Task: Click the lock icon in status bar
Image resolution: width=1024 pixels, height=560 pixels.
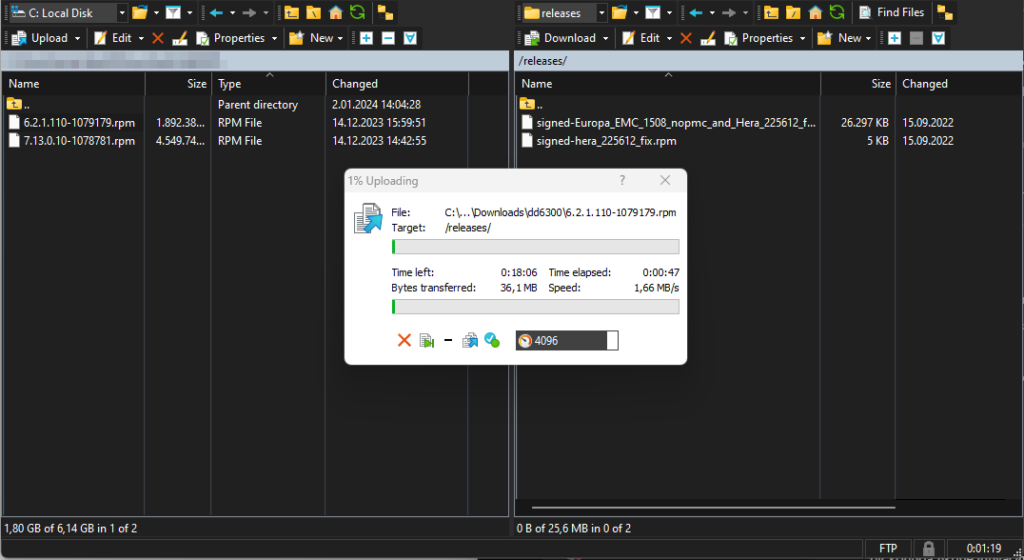Action: click(x=929, y=548)
